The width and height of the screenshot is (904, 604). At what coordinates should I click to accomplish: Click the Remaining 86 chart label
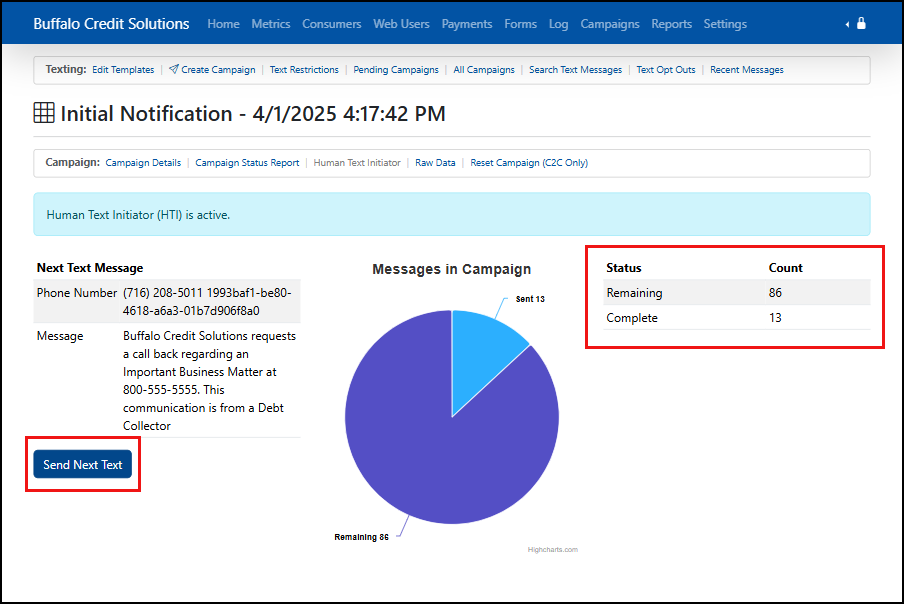361,537
